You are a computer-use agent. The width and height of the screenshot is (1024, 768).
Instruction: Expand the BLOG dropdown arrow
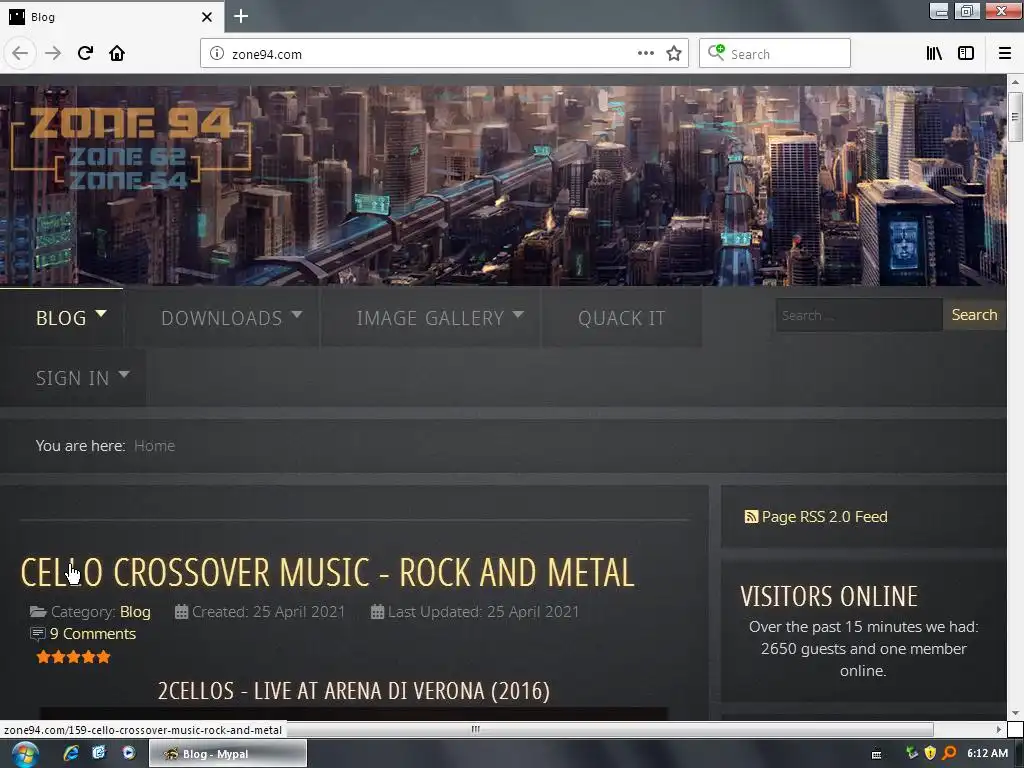(x=101, y=314)
